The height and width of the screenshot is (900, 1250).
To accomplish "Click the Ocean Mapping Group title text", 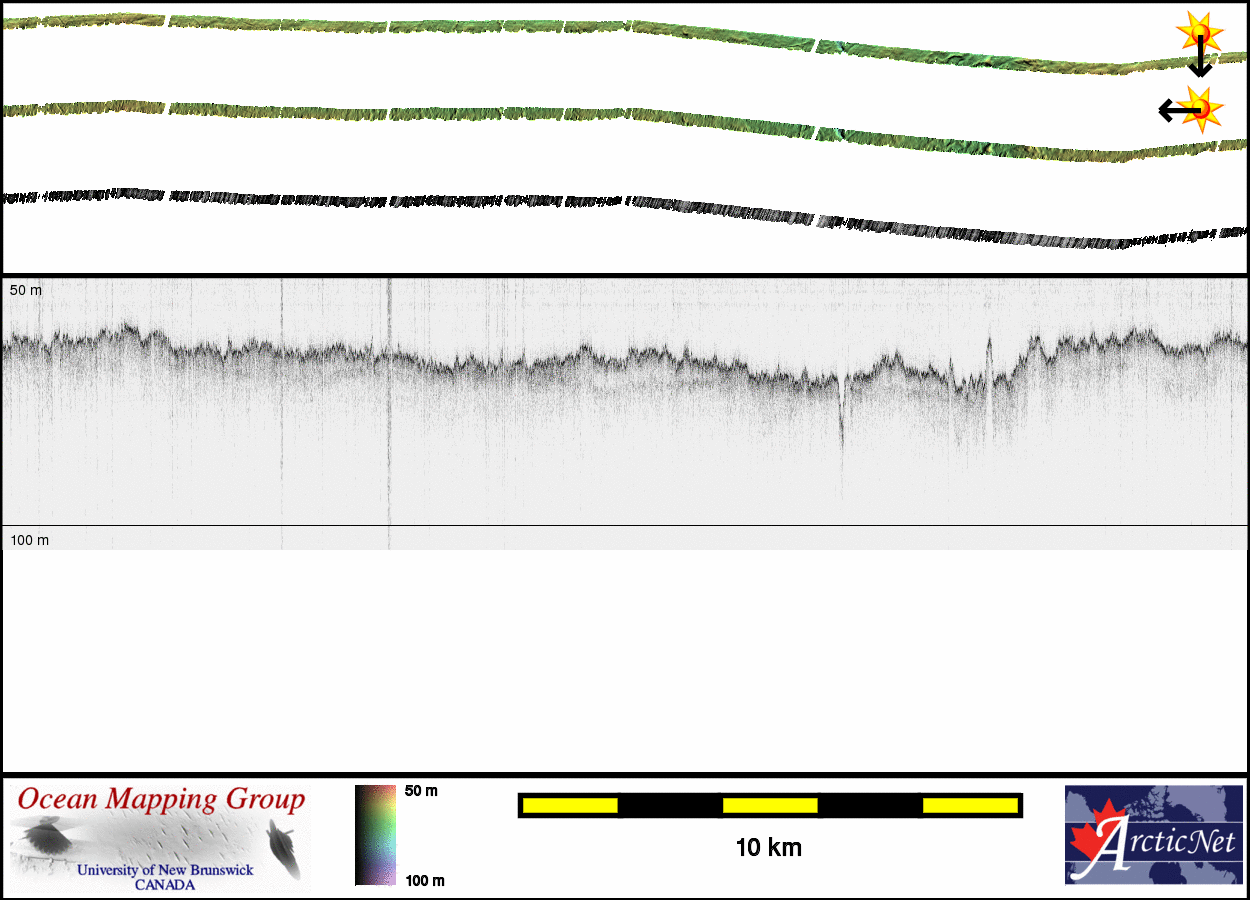I will pos(161,800).
